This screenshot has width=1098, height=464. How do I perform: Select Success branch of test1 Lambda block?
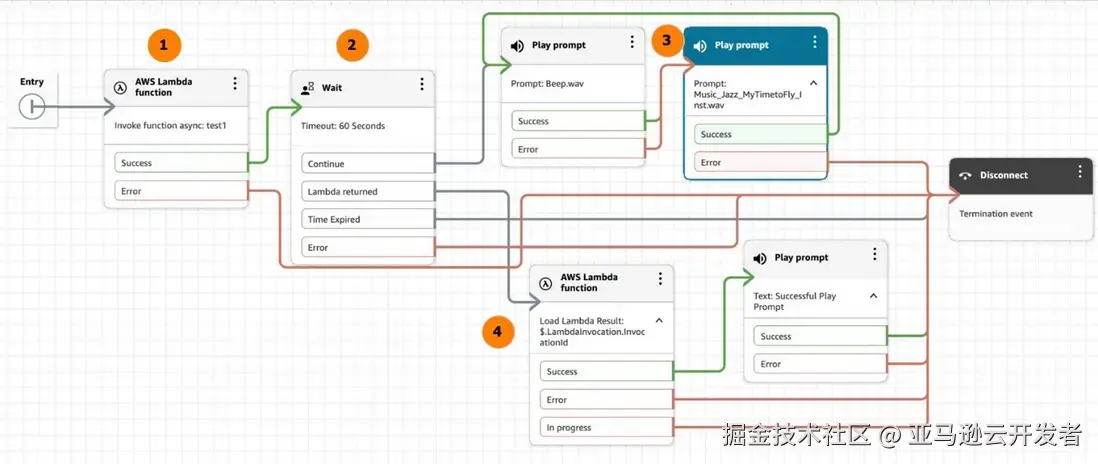(x=181, y=163)
